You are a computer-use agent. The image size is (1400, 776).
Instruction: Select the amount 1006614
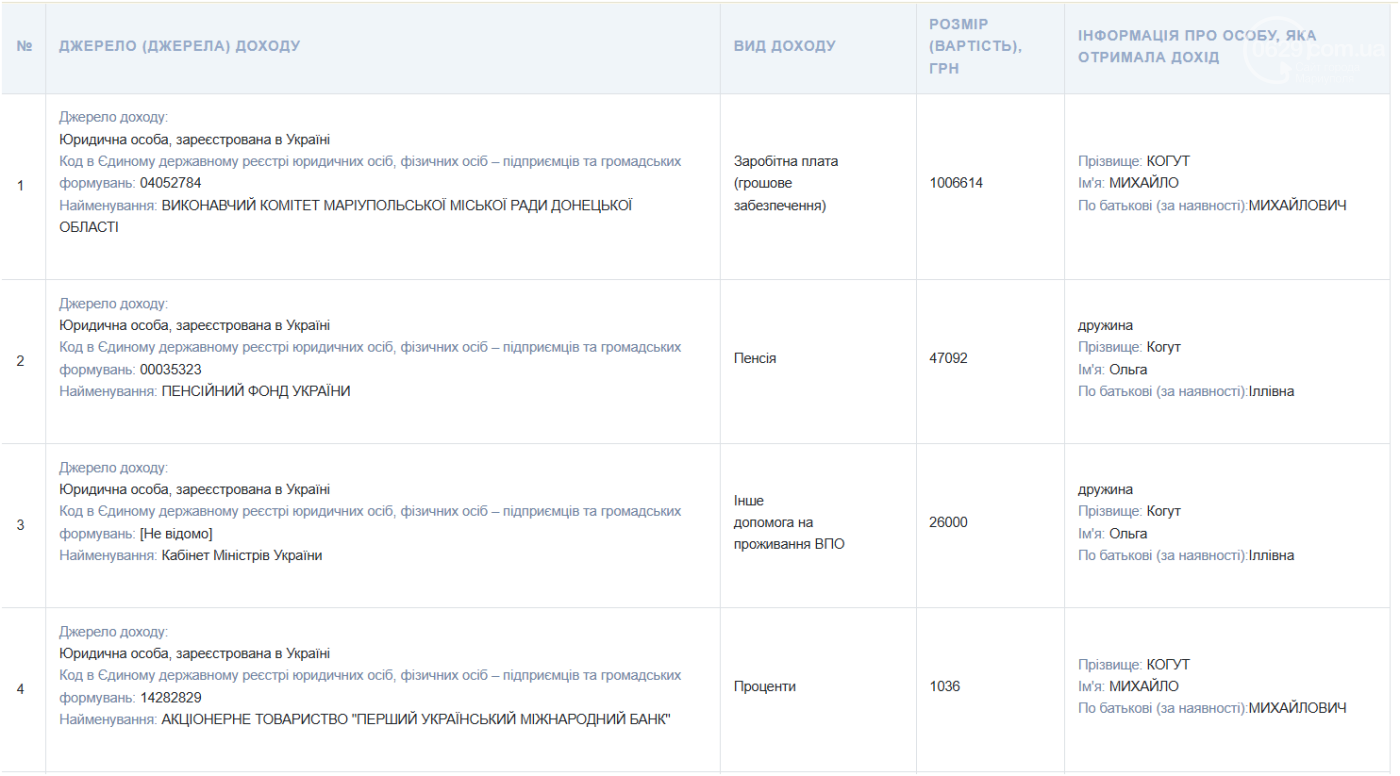coord(956,183)
